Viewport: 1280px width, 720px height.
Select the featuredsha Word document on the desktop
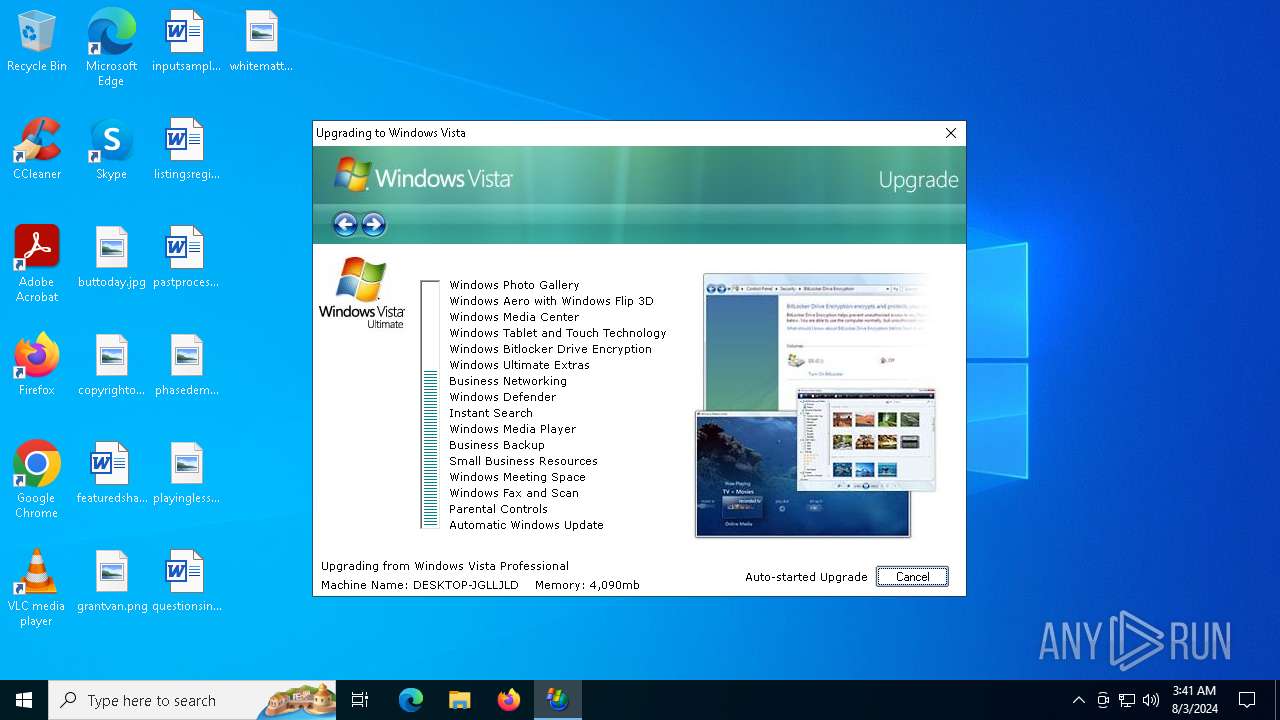pos(111,474)
